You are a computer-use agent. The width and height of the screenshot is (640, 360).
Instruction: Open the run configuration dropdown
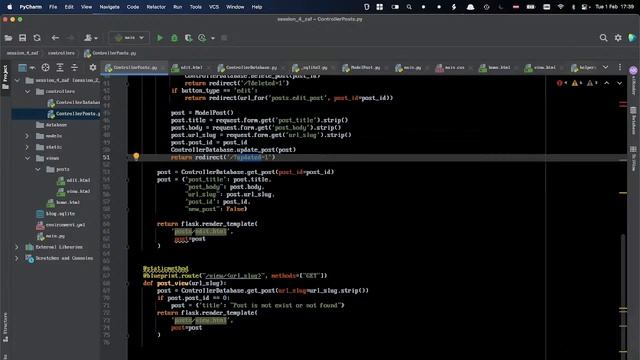pos(129,38)
